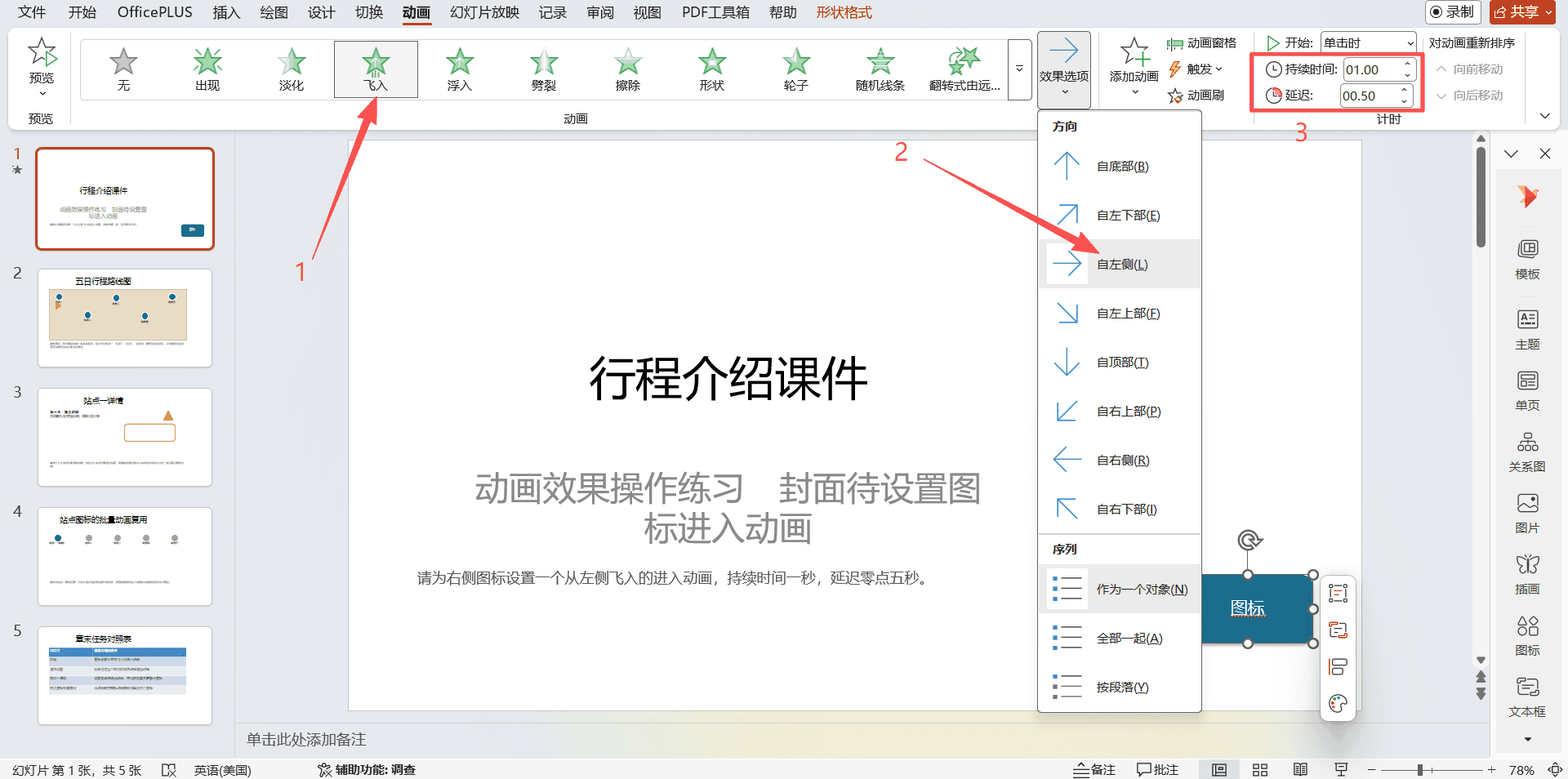Activate the 动画刷 animation painter

1196,96
